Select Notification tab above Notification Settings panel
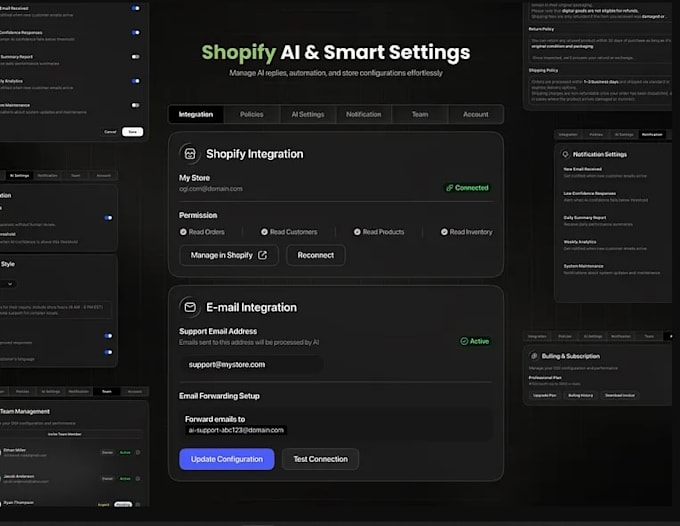This screenshot has height=526, width=680. coord(652,134)
